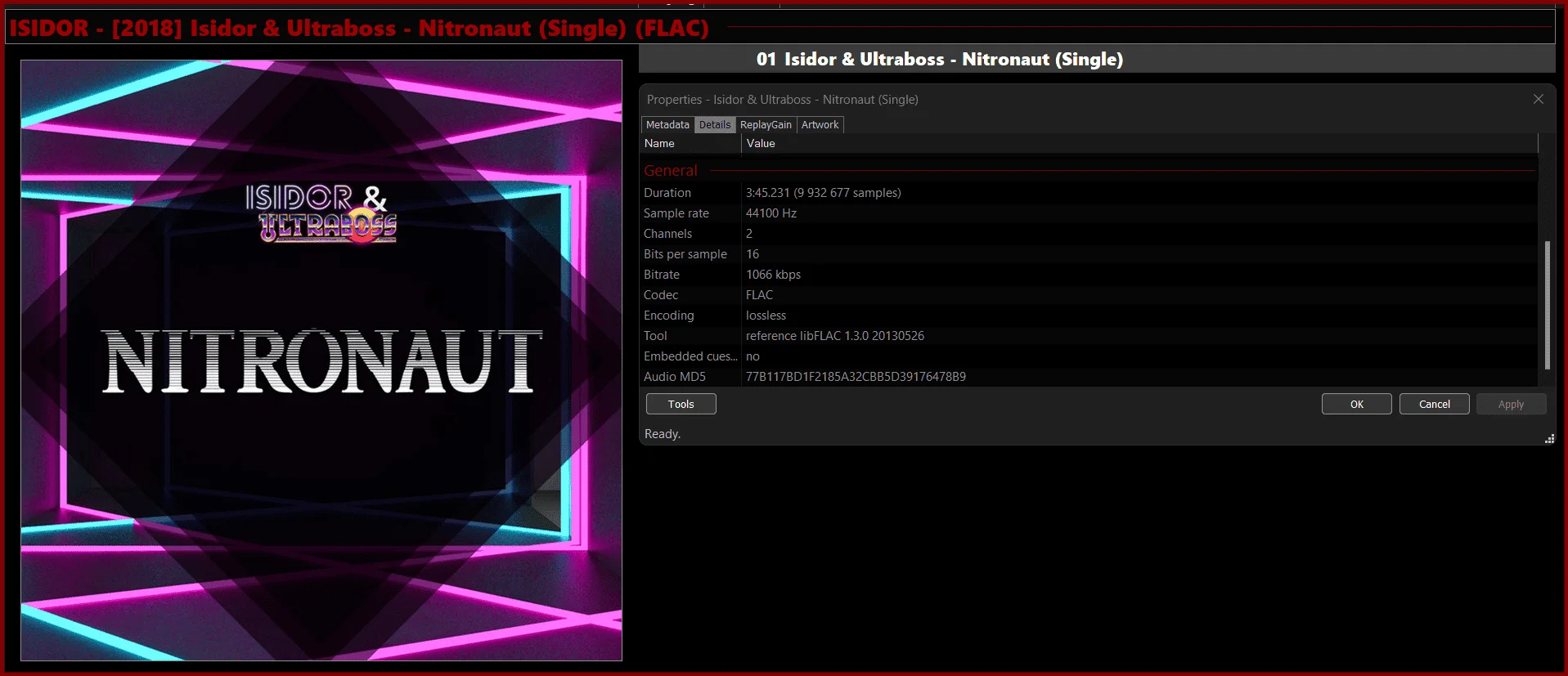This screenshot has width=1568, height=676.
Task: Select the Sample rate row
Action: tap(1090, 213)
